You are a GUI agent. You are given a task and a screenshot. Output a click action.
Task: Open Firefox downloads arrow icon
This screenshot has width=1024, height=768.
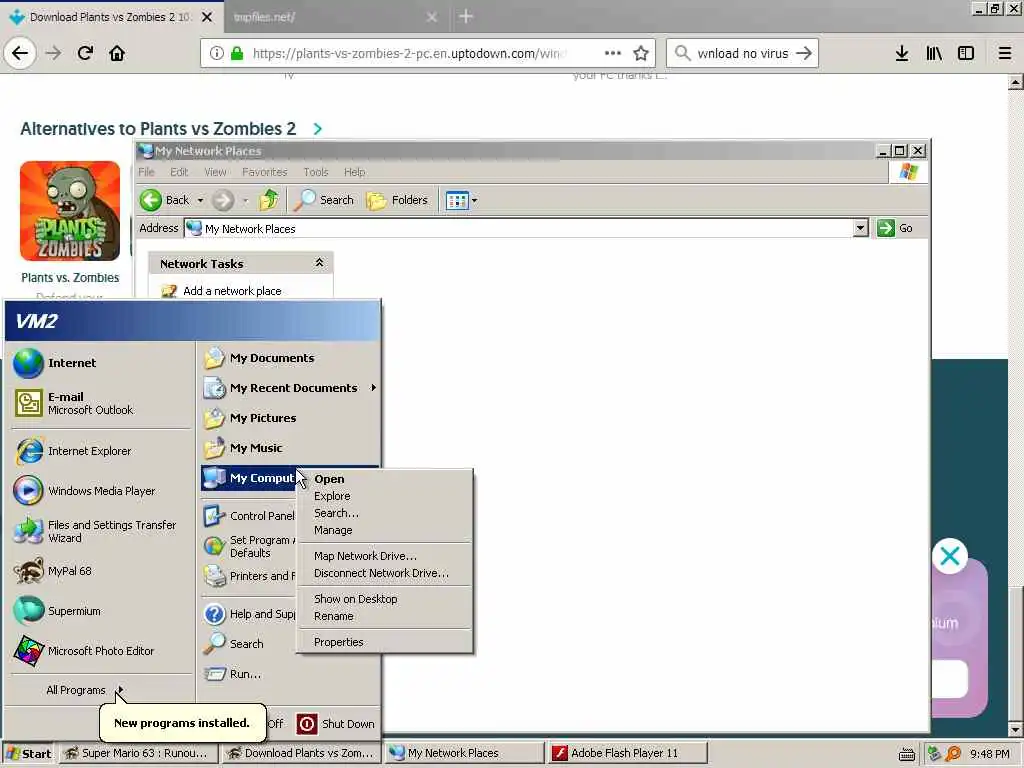point(902,53)
